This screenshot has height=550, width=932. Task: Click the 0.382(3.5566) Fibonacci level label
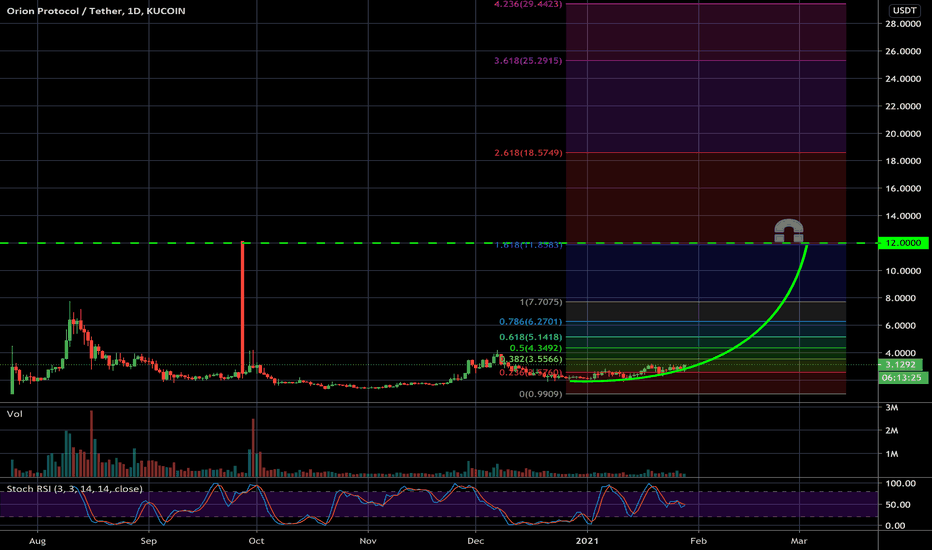point(530,359)
